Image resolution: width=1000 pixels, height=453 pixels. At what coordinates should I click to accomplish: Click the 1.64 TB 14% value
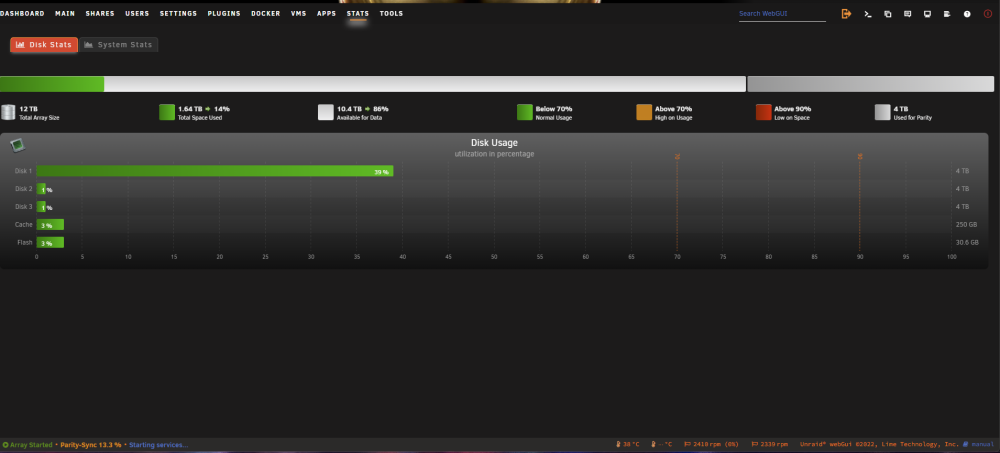coord(204,109)
